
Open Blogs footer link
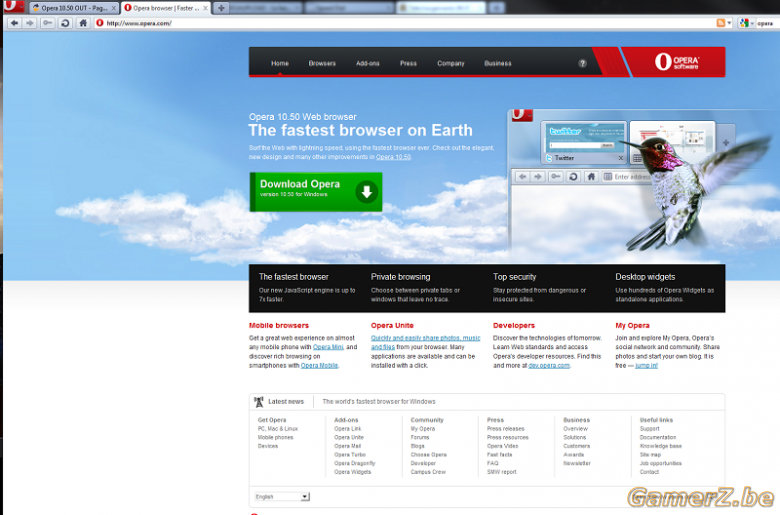(x=417, y=446)
